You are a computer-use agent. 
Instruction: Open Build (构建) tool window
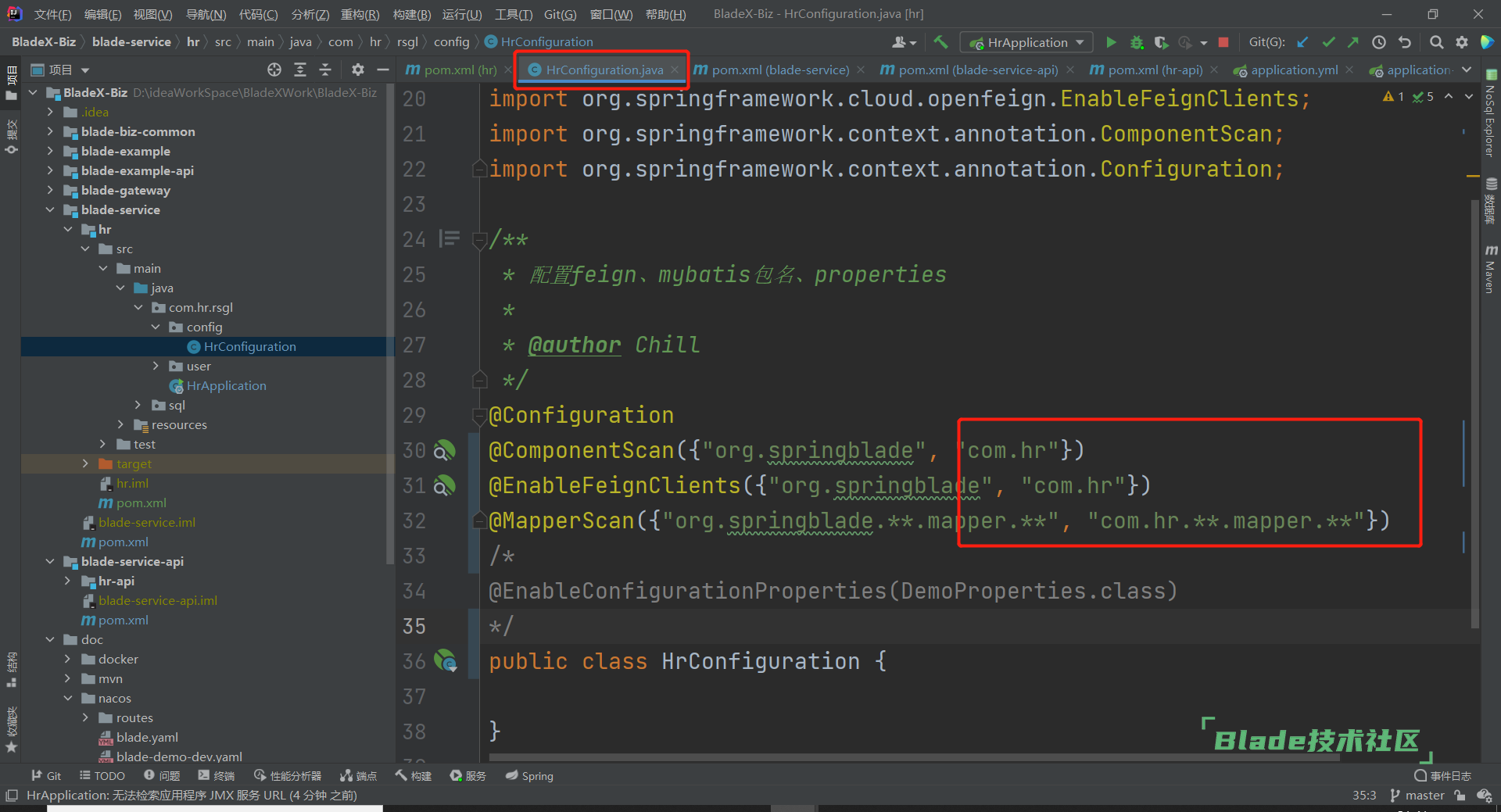pyautogui.click(x=414, y=775)
